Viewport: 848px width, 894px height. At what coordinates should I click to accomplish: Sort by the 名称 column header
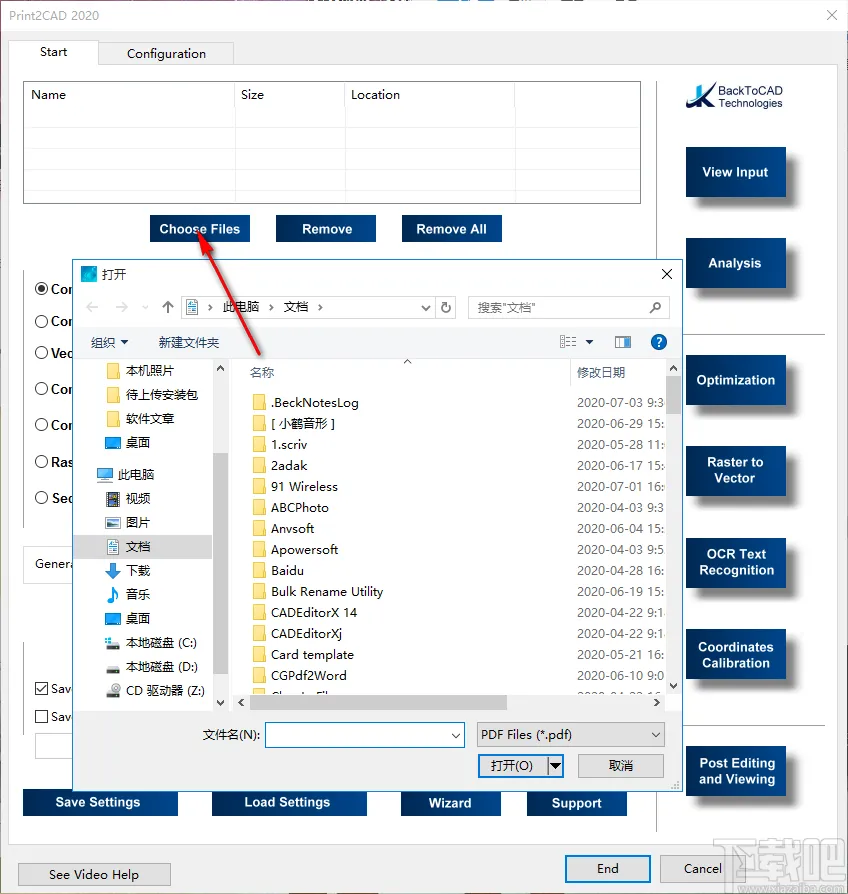(x=262, y=372)
